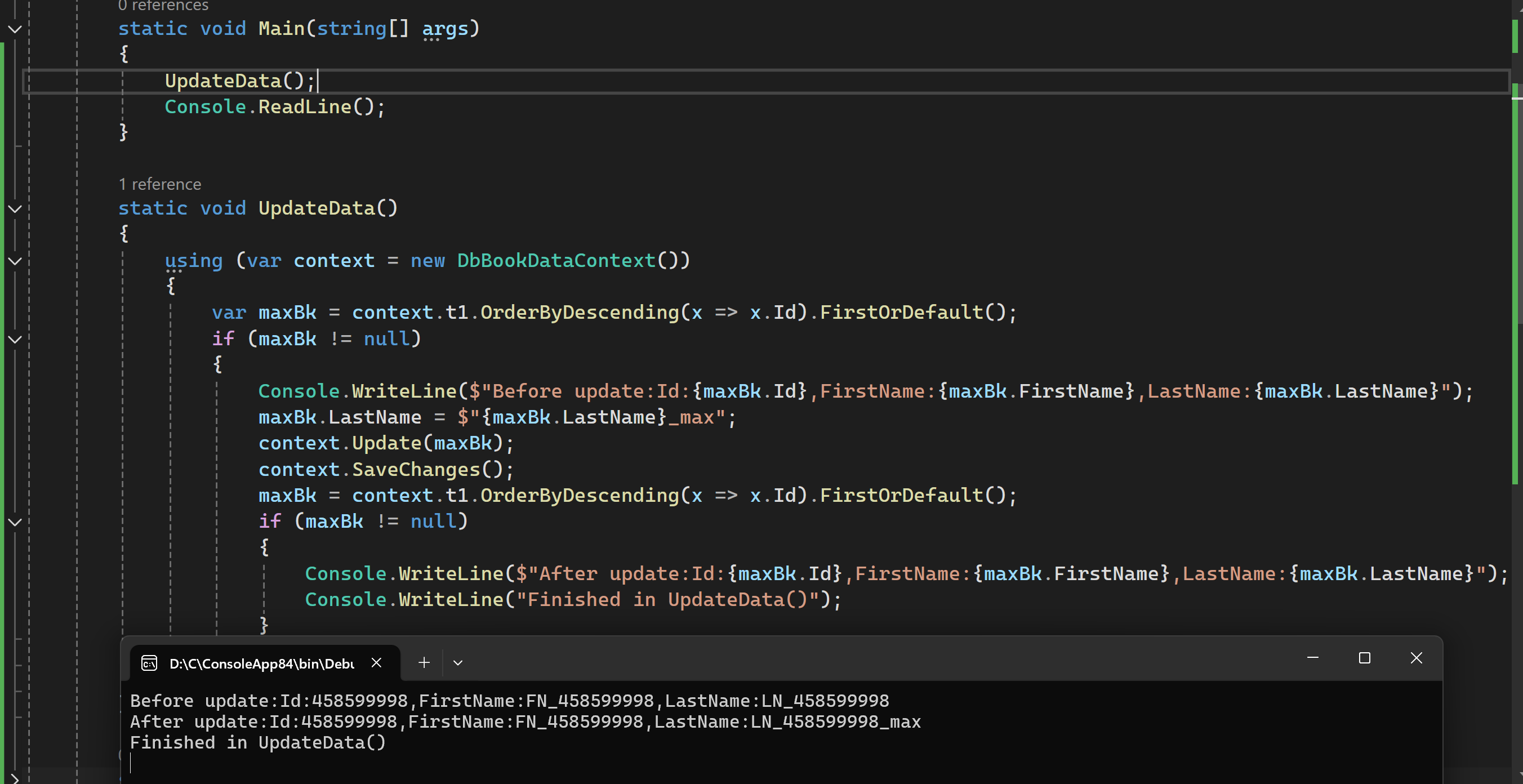Collapse the first if maxBk block chevron

[x=15, y=340]
